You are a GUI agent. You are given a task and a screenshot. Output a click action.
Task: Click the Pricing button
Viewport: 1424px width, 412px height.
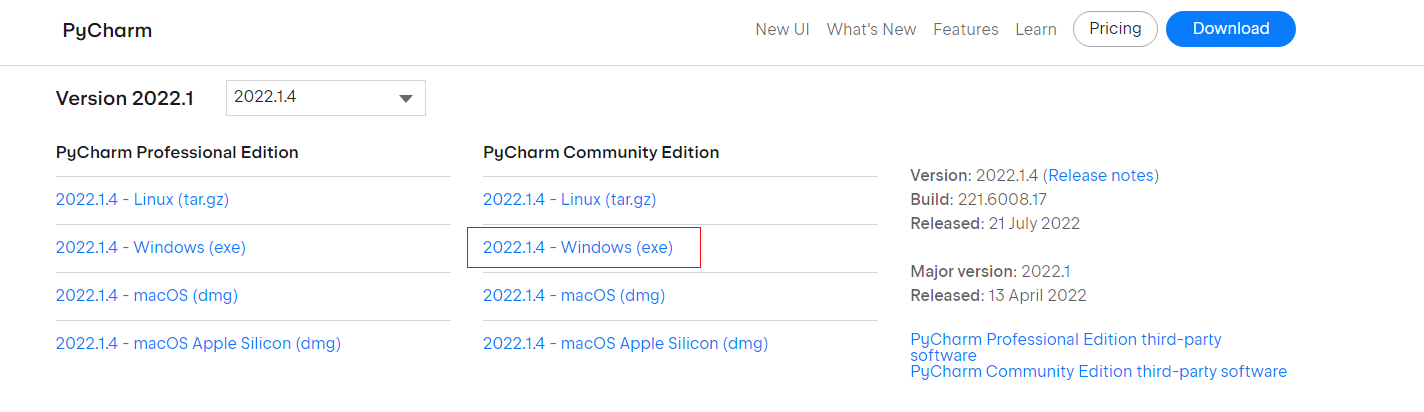point(1115,29)
